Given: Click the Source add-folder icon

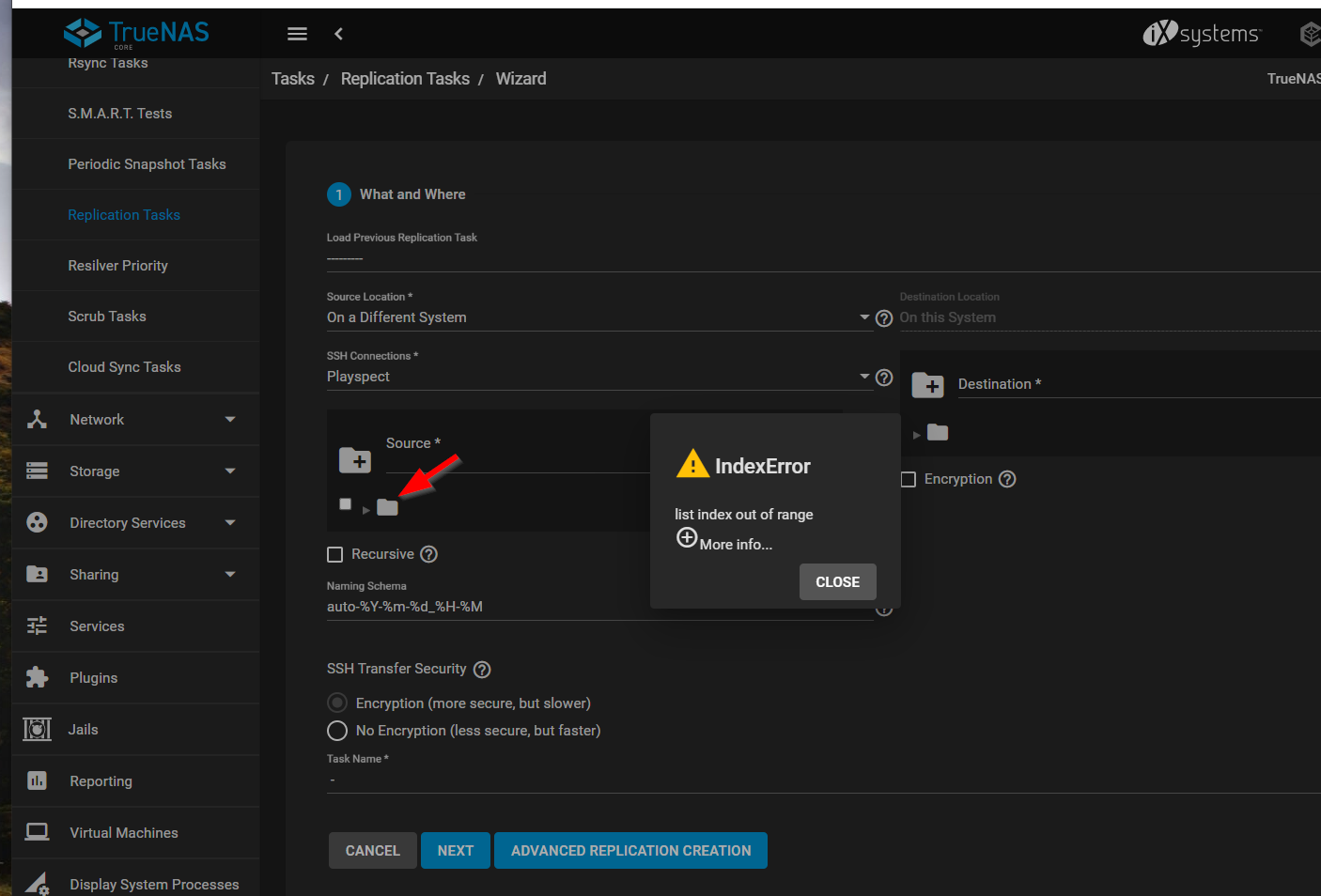Looking at the screenshot, I should [355, 460].
